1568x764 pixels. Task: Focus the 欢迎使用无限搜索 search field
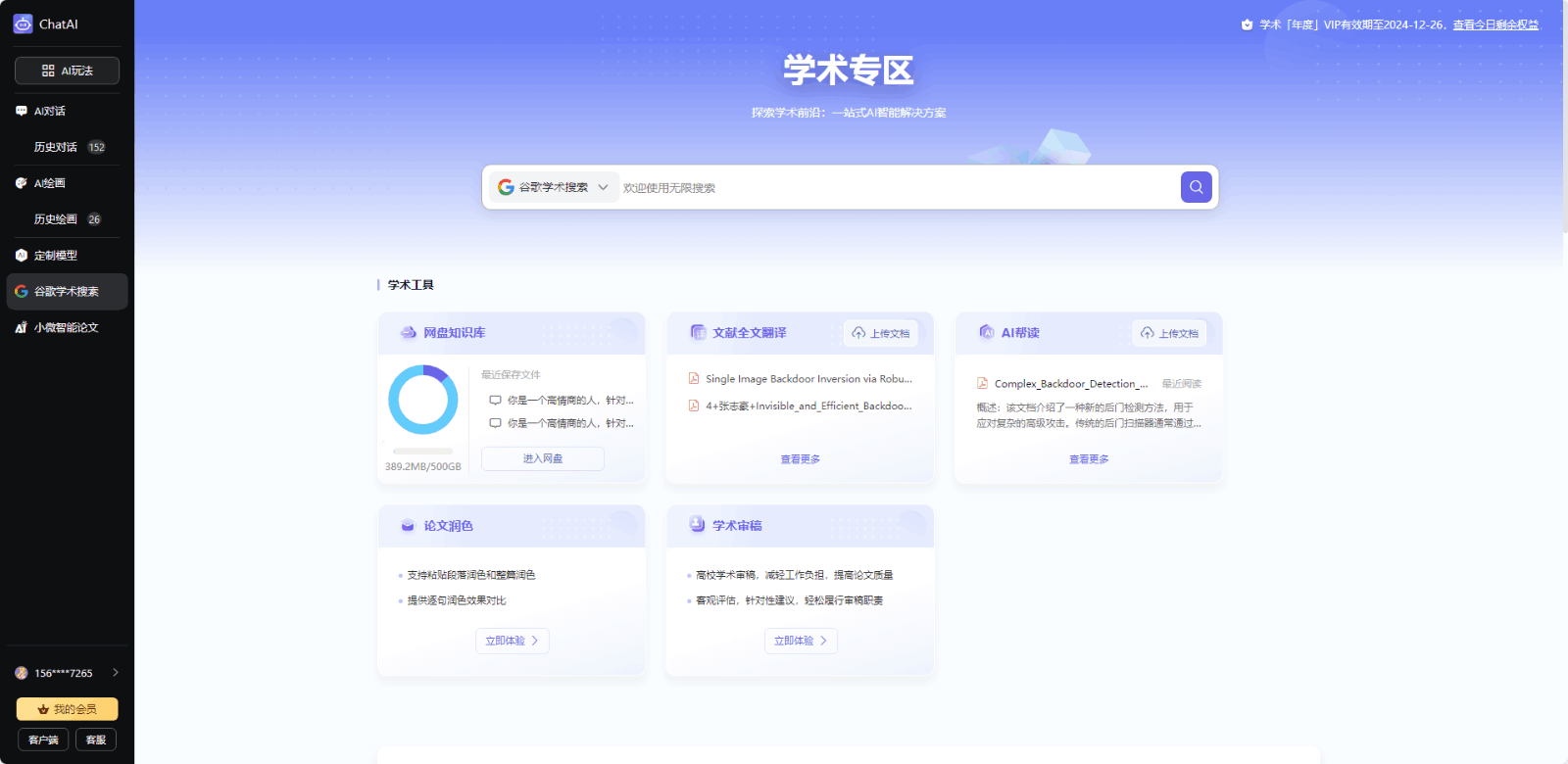[x=897, y=187]
